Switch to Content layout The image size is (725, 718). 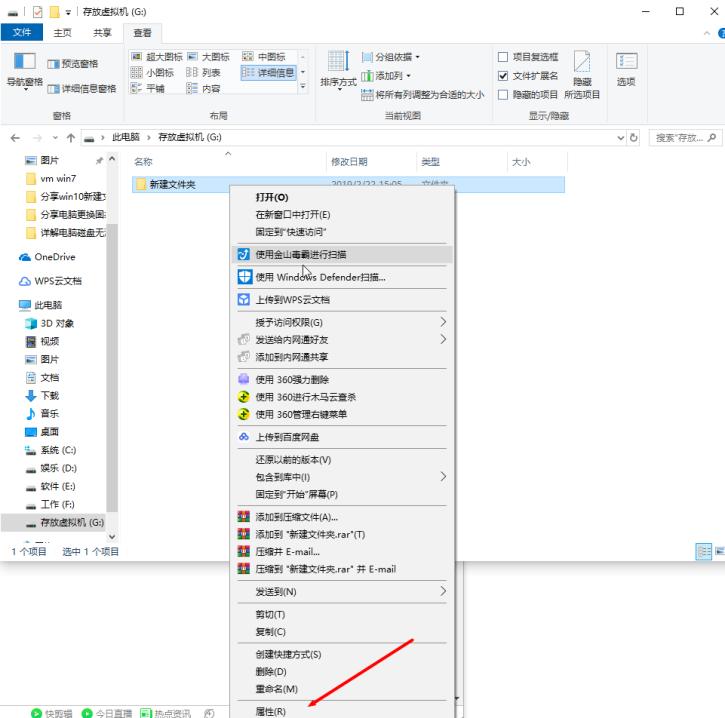tap(203, 88)
